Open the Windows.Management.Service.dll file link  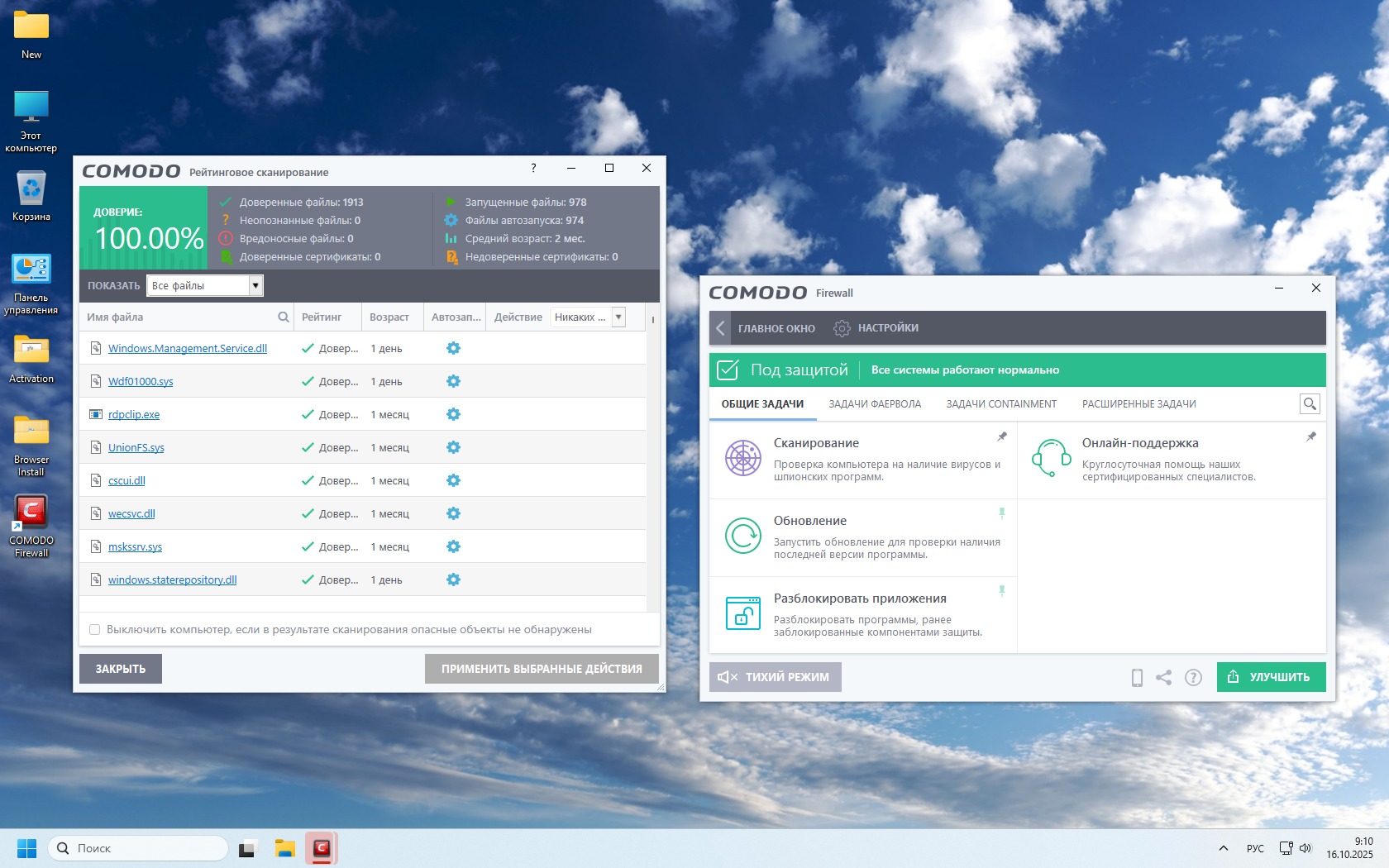[188, 348]
